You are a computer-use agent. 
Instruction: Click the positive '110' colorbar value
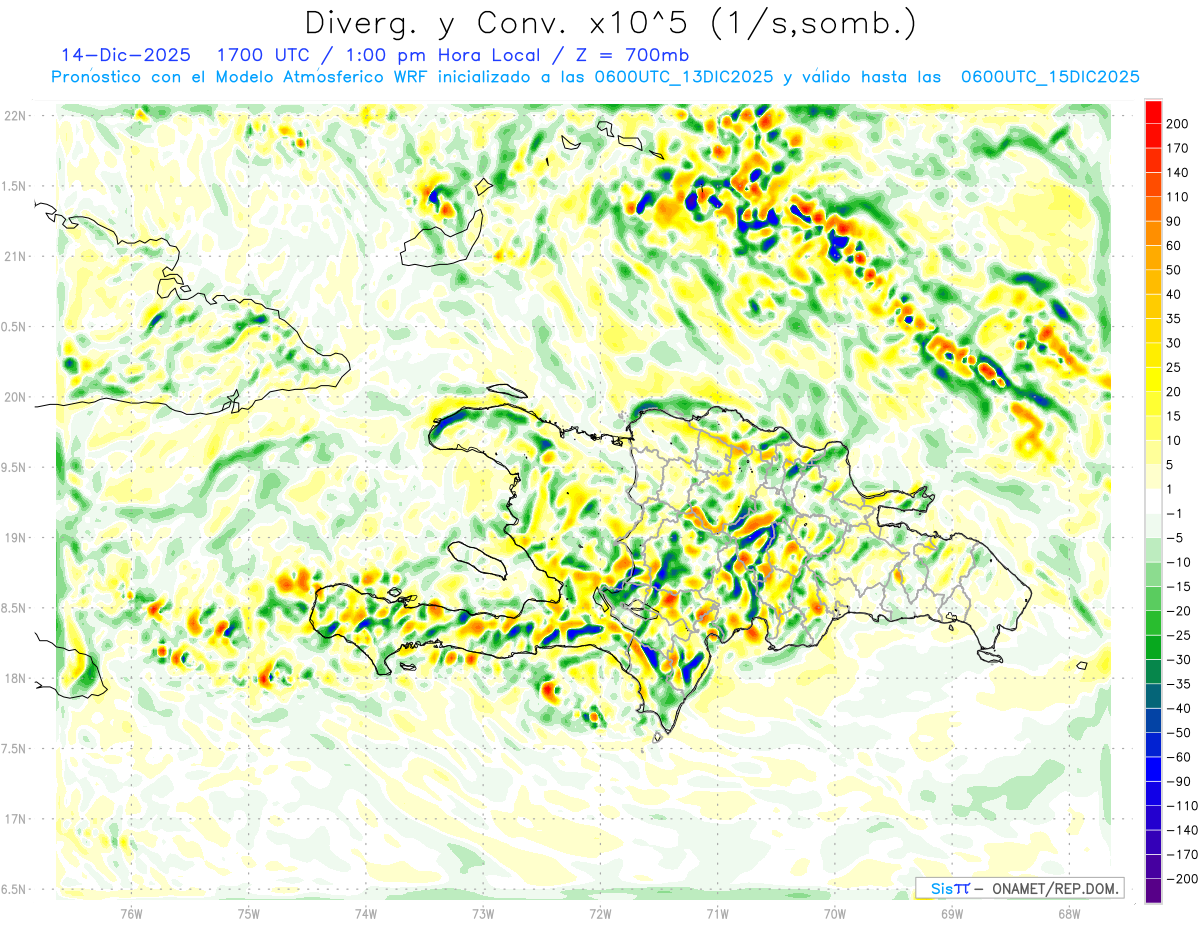(1176, 196)
